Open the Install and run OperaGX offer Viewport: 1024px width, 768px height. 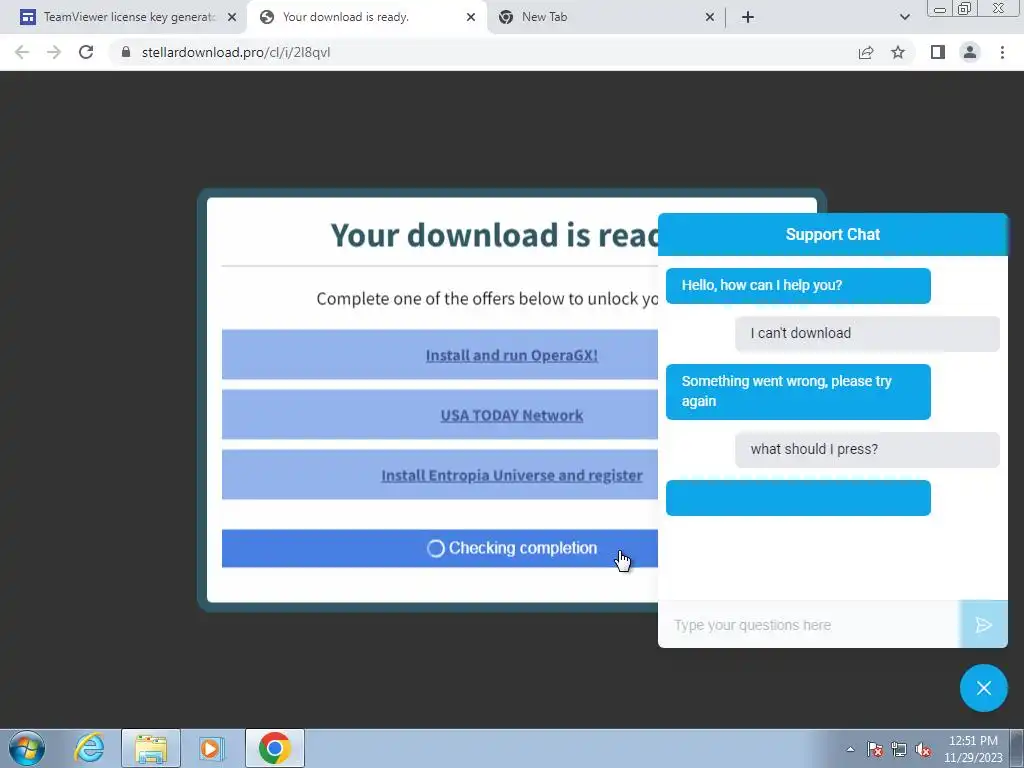(511, 355)
